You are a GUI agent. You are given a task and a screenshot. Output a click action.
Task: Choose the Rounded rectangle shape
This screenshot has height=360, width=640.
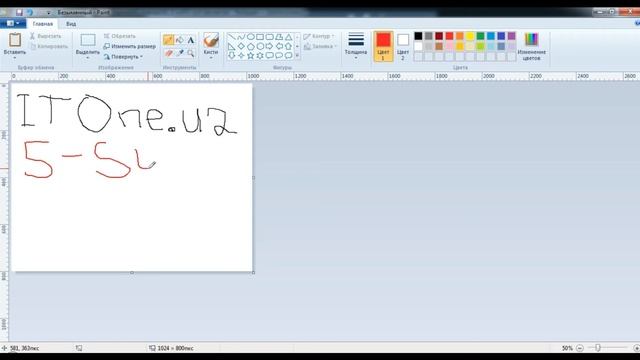coord(269,37)
